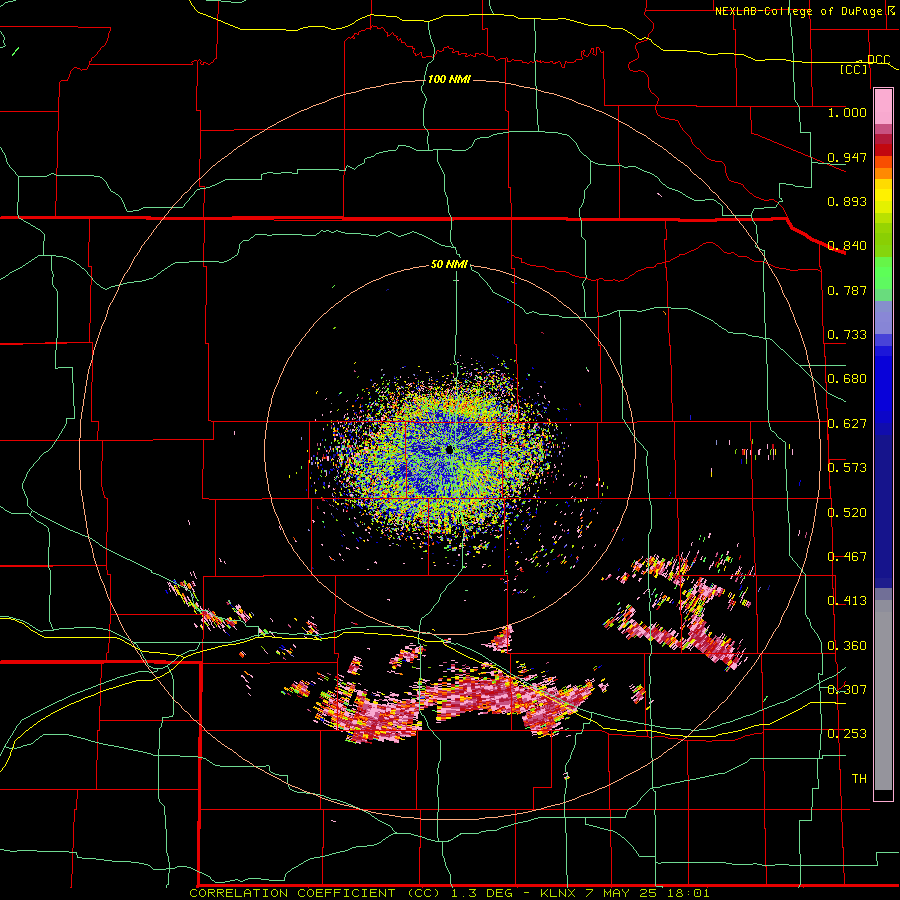The image size is (900, 900).
Task: Click the 0.947 legend value
Action: point(847,157)
